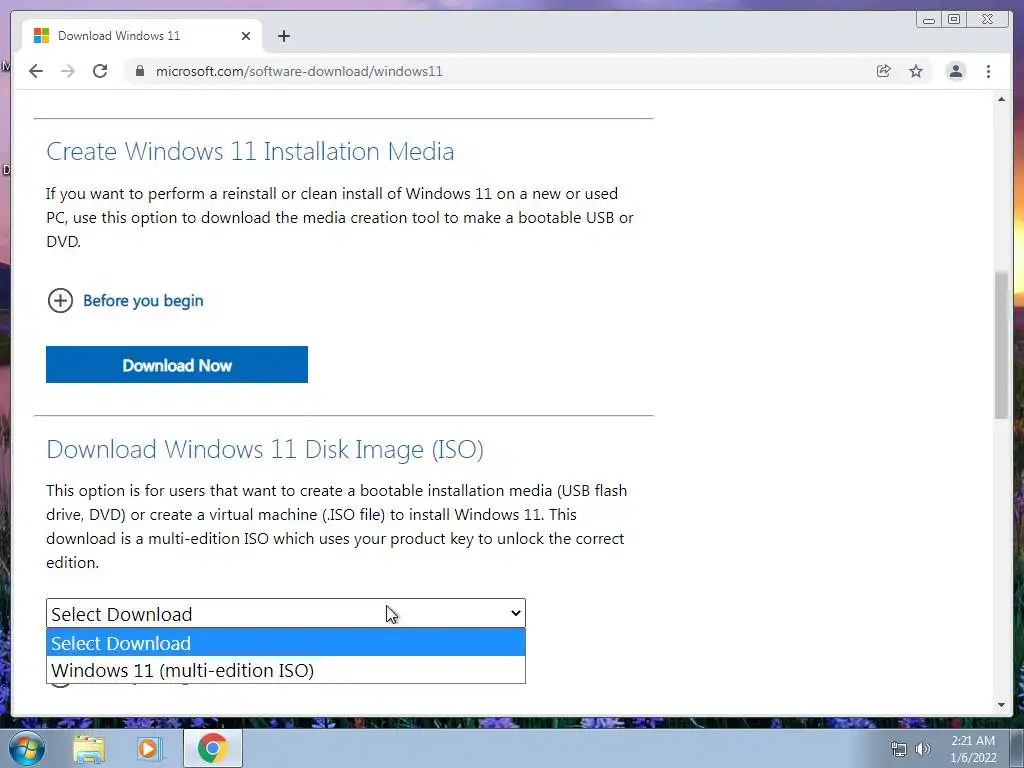The image size is (1024, 768).
Task: Go back to the previous page
Action: click(x=36, y=71)
